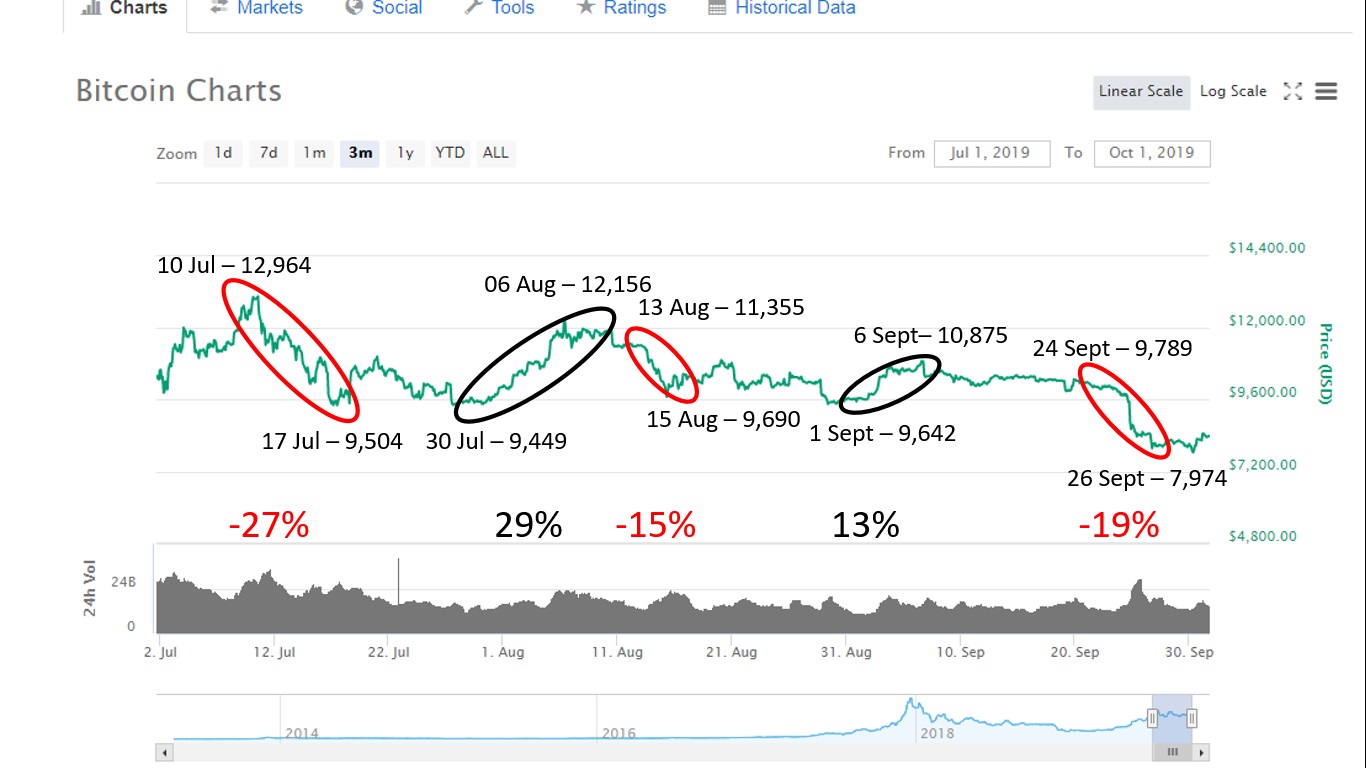The image size is (1366, 768).
Task: Set zoom range to 1y
Action: pyautogui.click(x=405, y=153)
